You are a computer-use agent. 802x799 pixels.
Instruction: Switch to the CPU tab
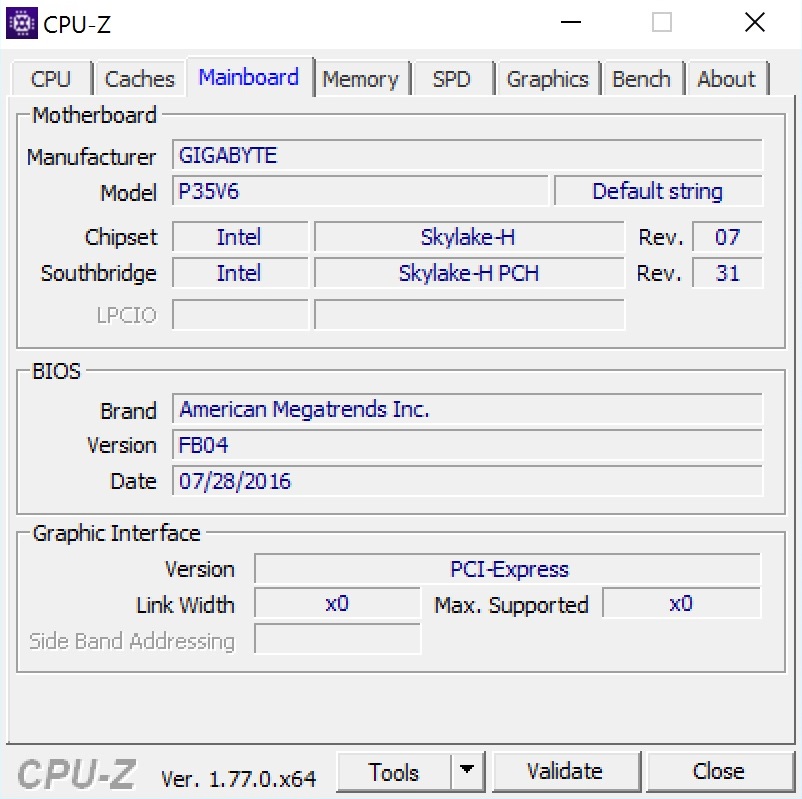point(51,79)
